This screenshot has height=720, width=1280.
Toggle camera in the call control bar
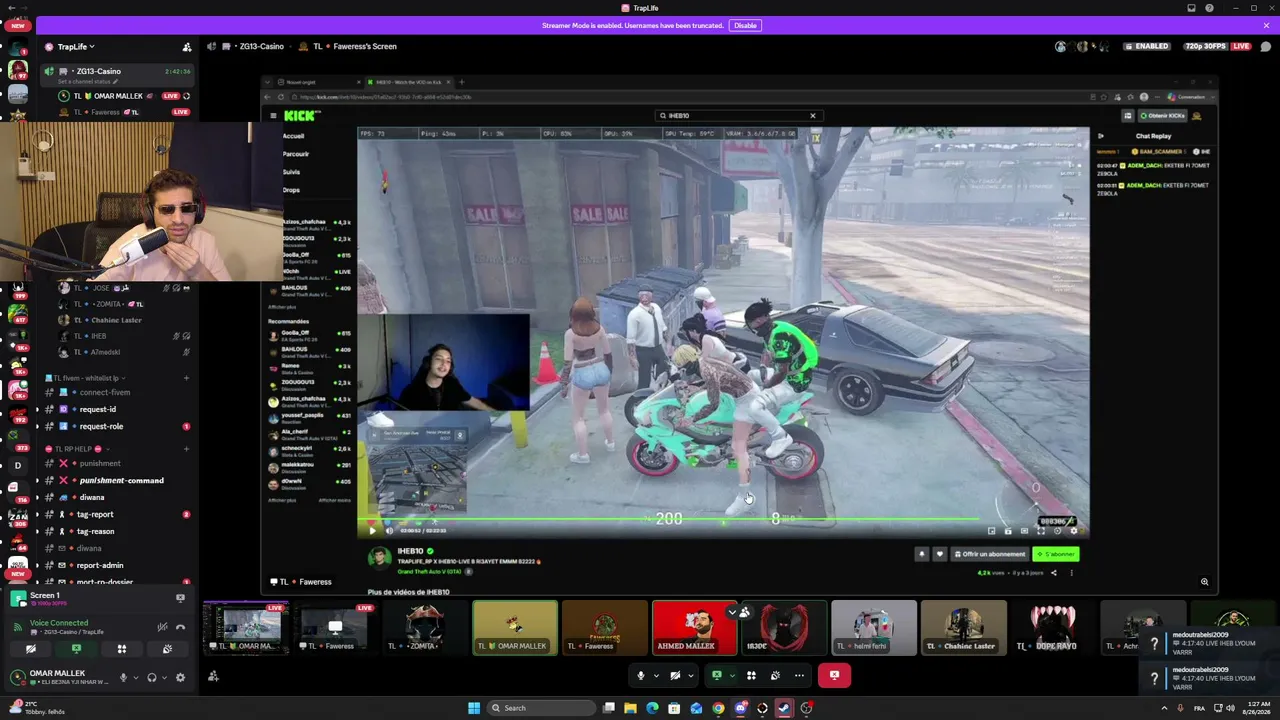point(675,675)
